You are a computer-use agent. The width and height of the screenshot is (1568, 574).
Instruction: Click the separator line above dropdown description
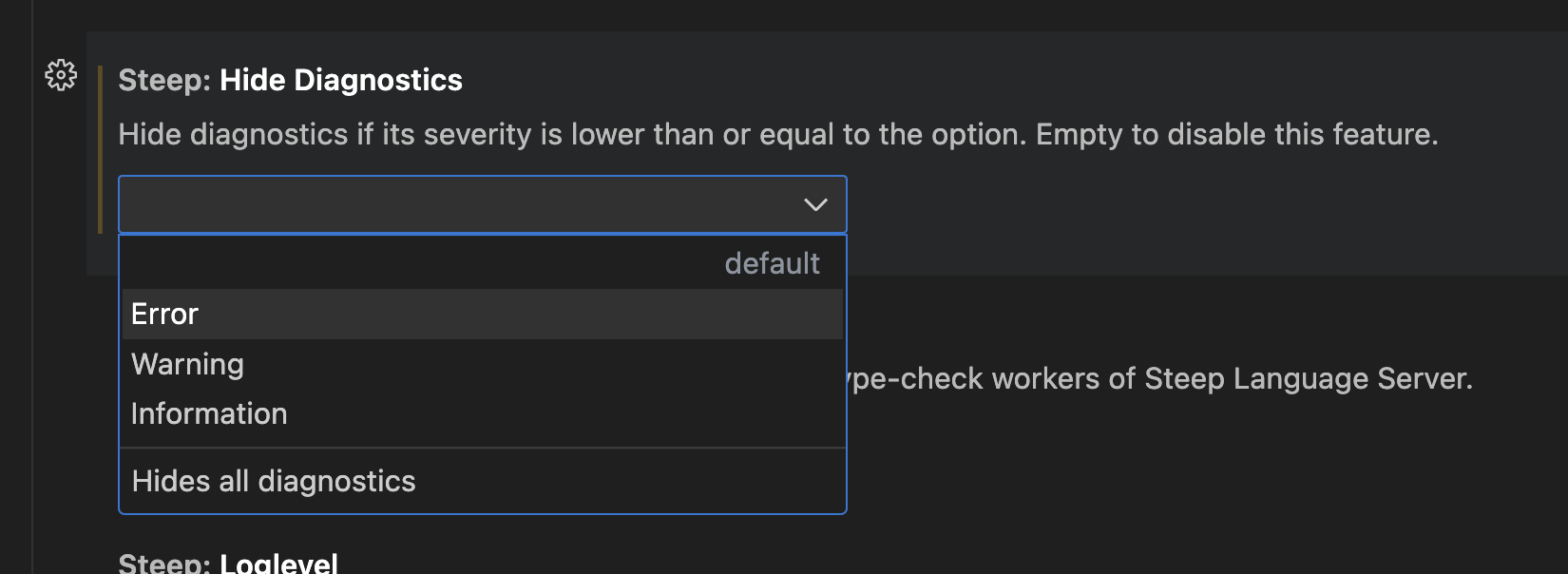tap(483, 448)
